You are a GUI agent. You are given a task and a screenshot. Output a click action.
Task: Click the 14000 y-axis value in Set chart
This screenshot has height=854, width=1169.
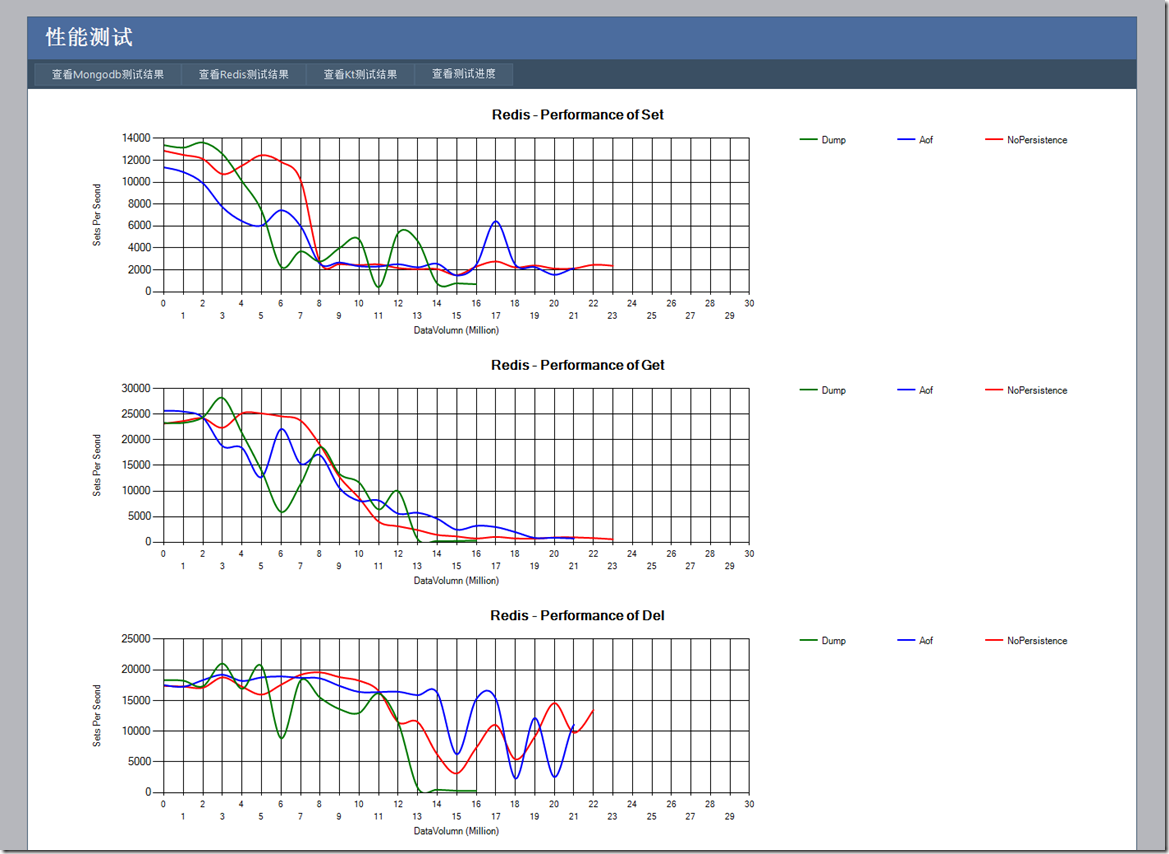tap(136, 138)
